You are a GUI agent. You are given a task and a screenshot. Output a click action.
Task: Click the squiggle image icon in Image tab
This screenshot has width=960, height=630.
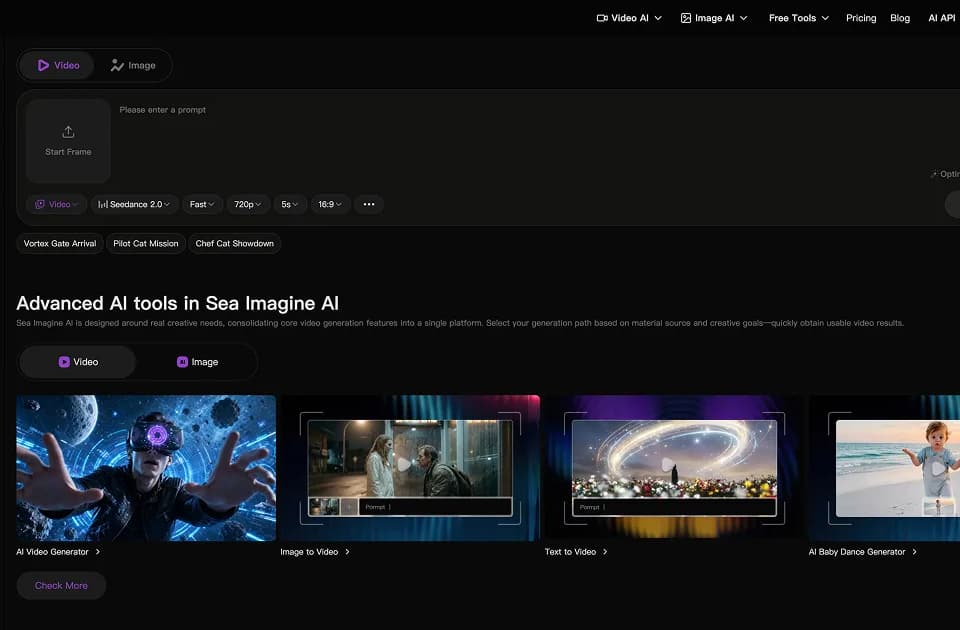pos(117,66)
